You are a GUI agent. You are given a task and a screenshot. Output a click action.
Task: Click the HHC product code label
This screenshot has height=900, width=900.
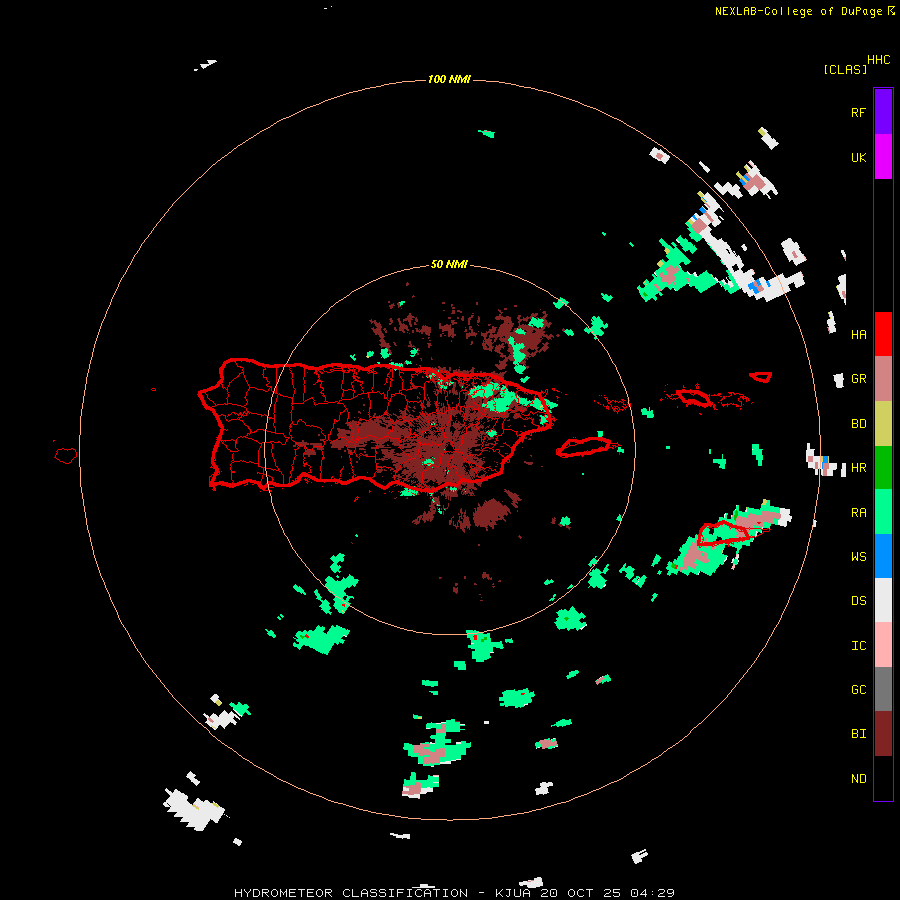878,60
